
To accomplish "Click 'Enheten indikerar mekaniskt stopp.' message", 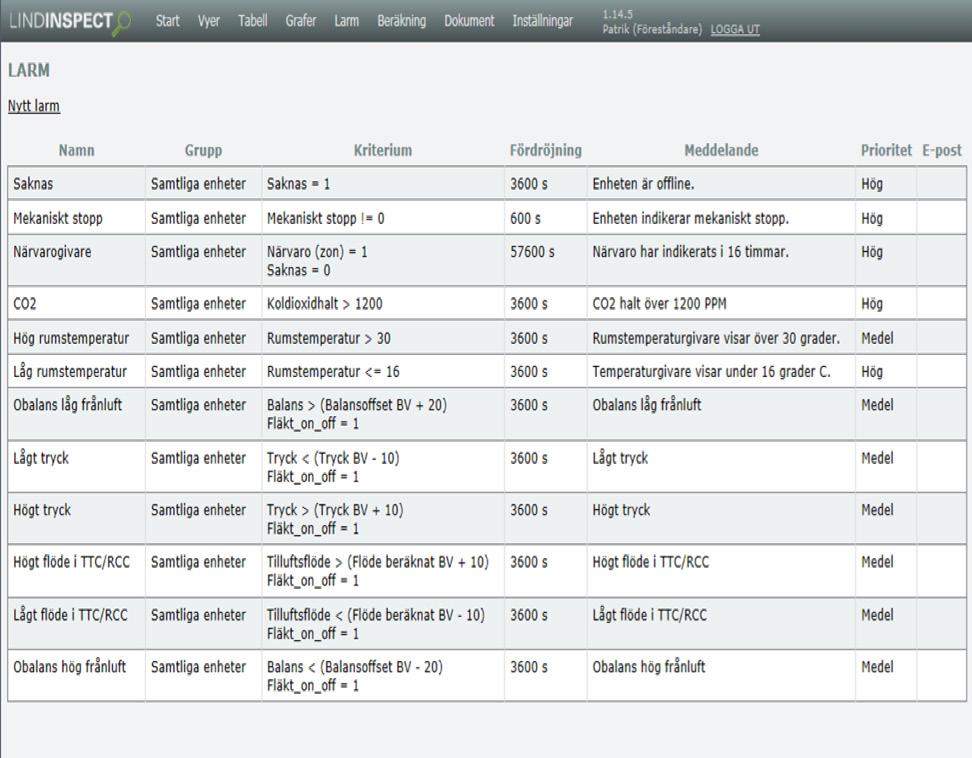I will click(691, 218).
